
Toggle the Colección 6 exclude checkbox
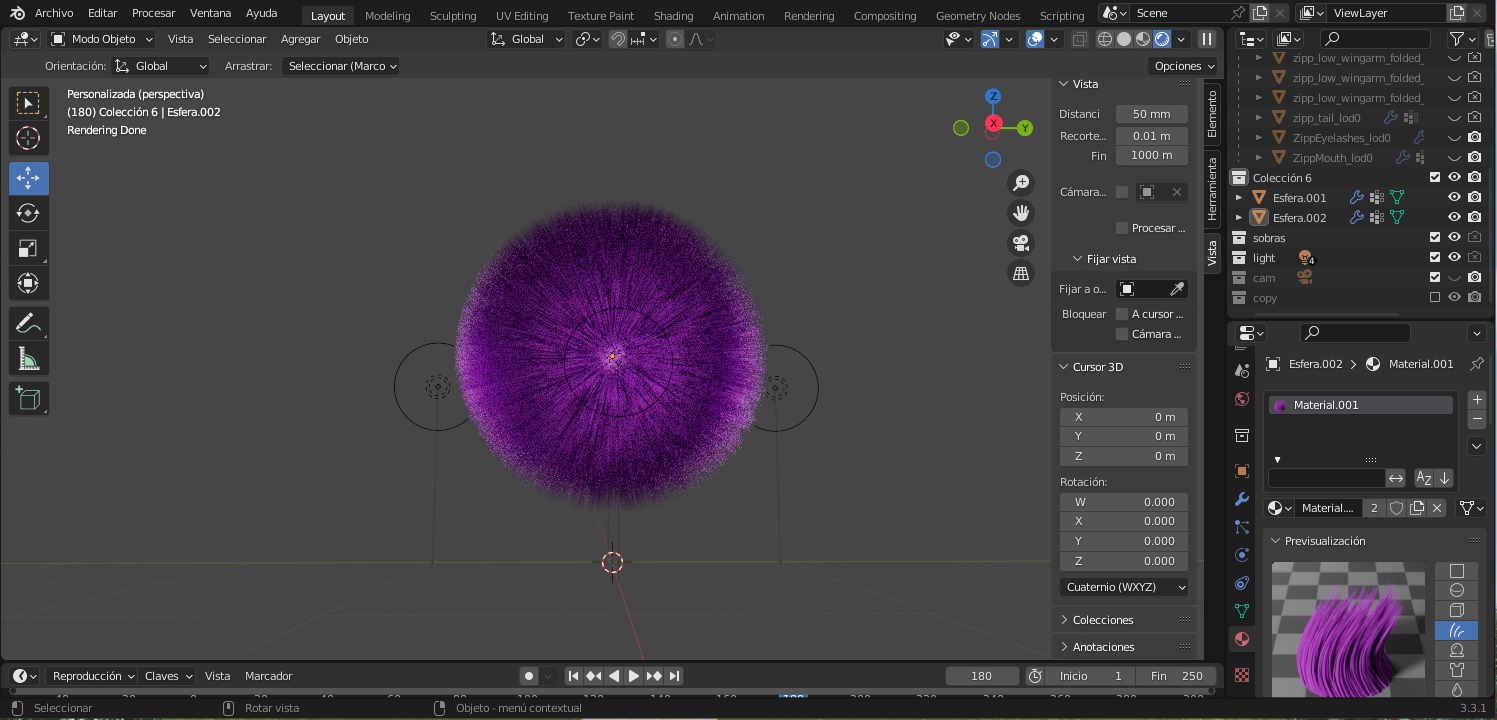(1435, 178)
